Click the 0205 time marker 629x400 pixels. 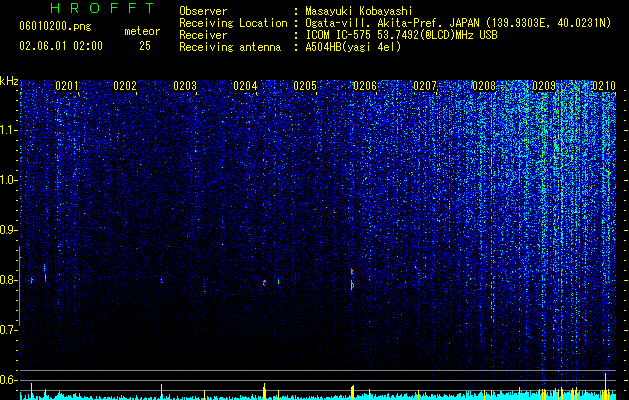click(305, 85)
